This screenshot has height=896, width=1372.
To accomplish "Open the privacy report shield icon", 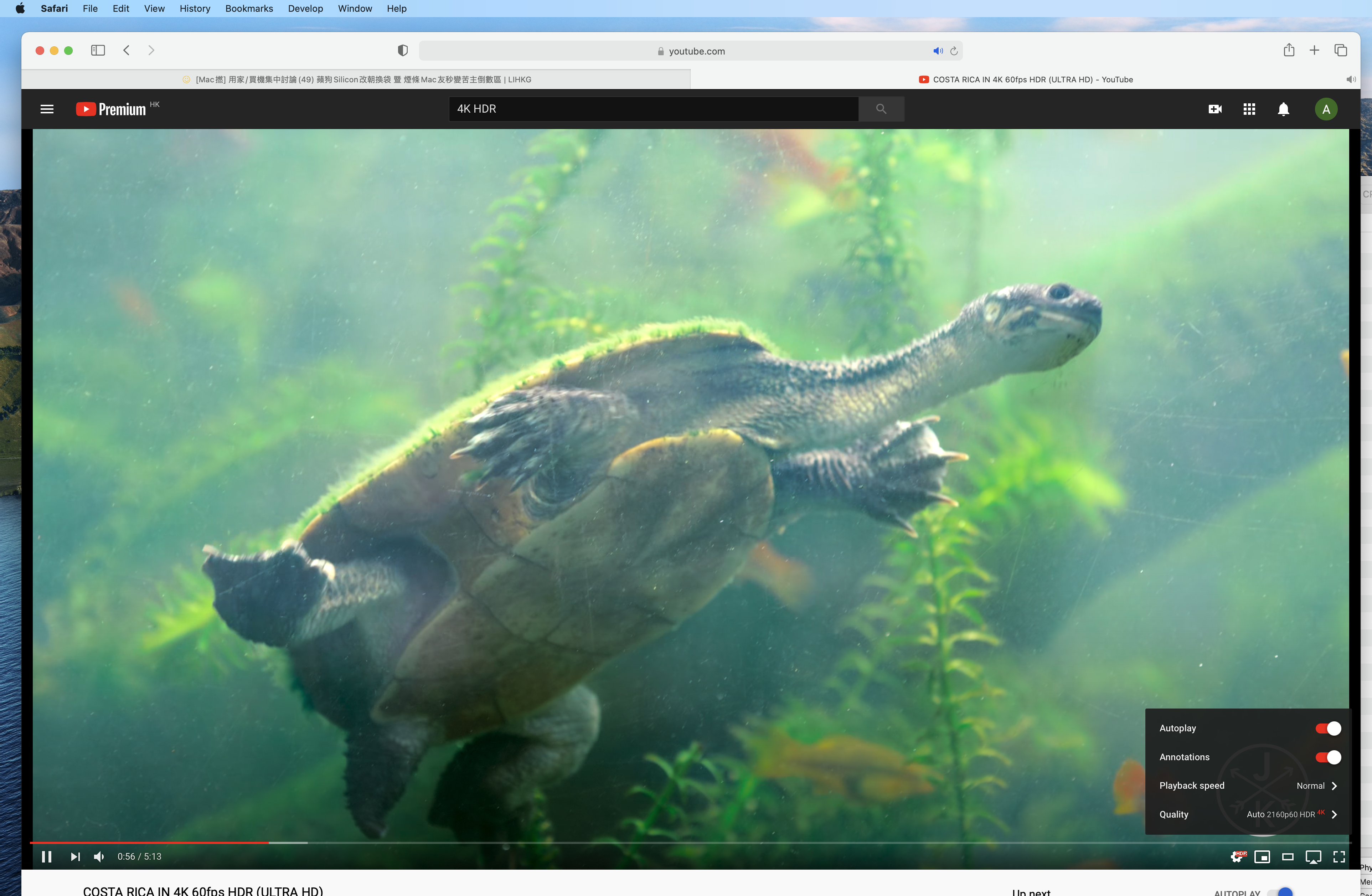I will 403,51.
